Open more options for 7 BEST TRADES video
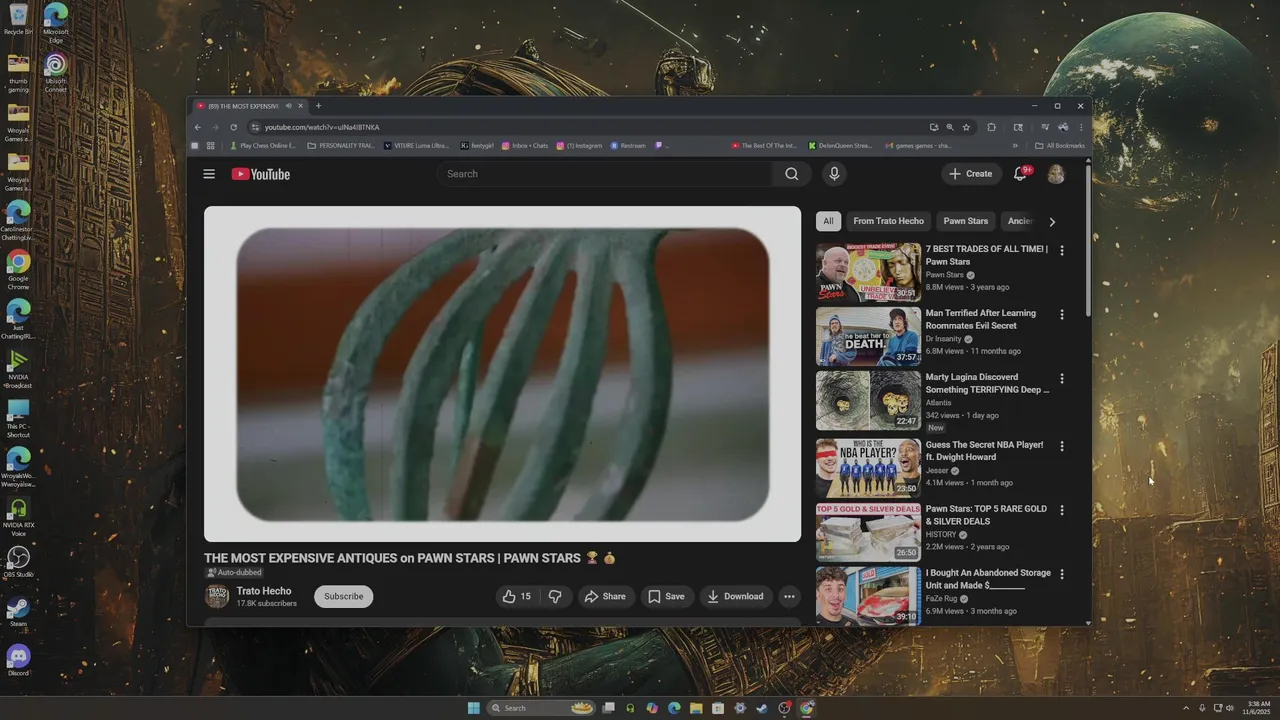Screen dimensions: 1280x720 pyautogui.click(x=1062, y=250)
